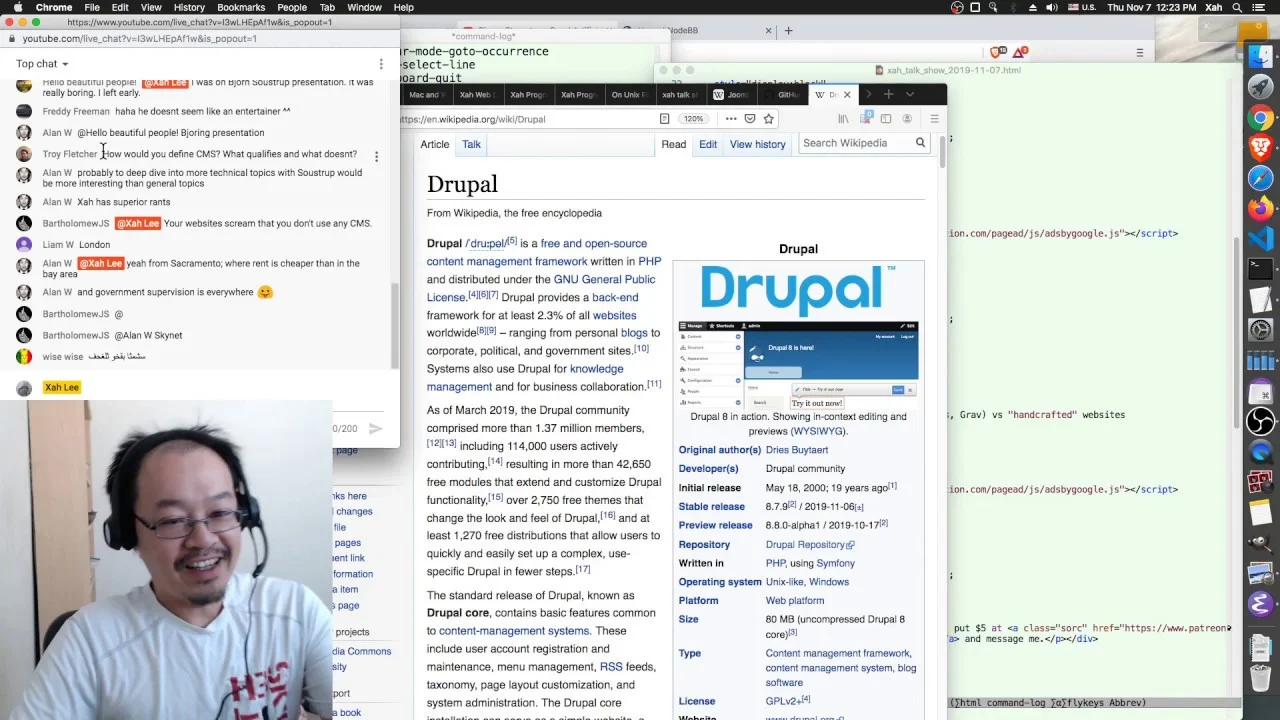Open the live chat options kebab menu
The width and height of the screenshot is (1280, 720).
pyautogui.click(x=381, y=64)
